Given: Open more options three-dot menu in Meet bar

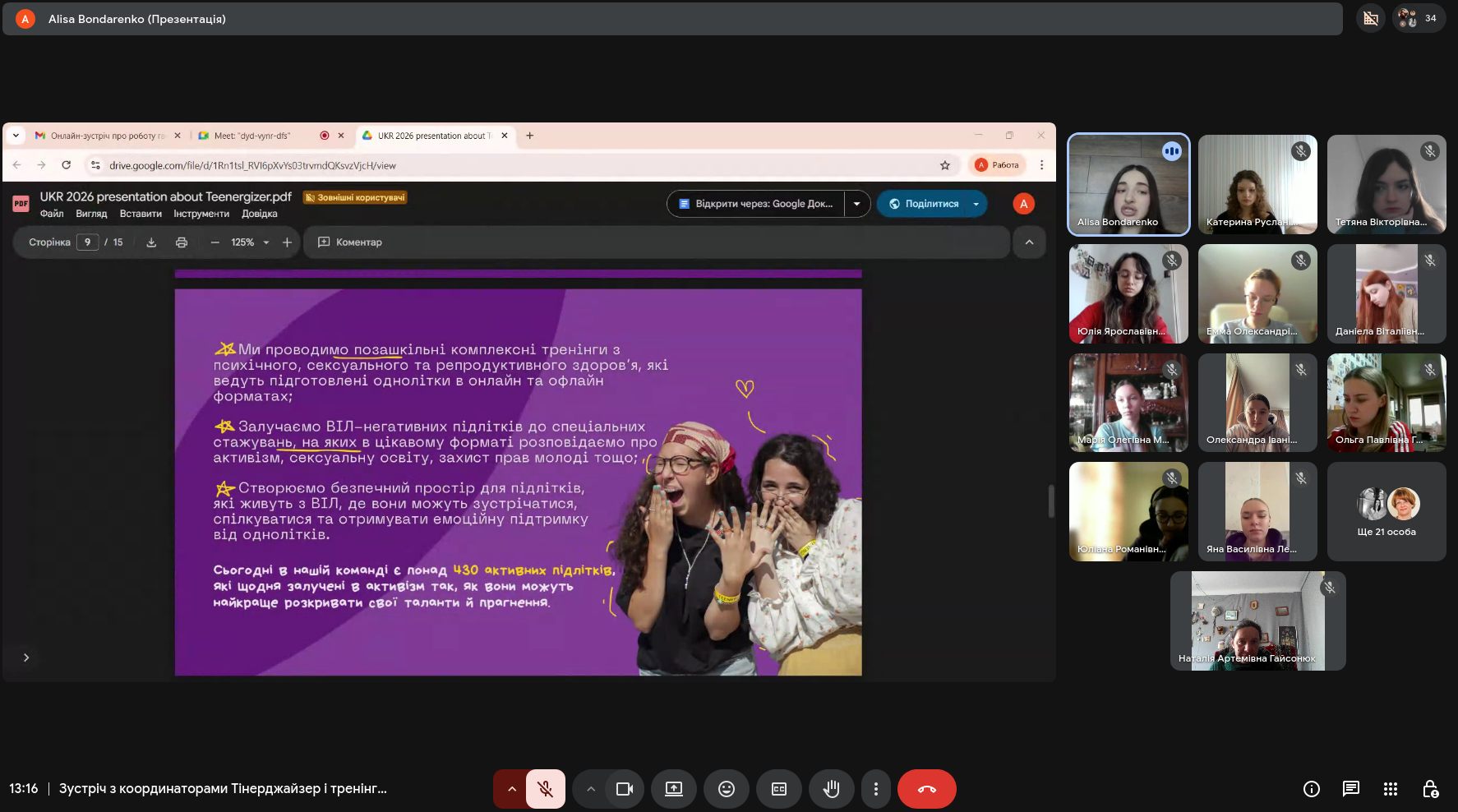Looking at the screenshot, I should pos(876,789).
